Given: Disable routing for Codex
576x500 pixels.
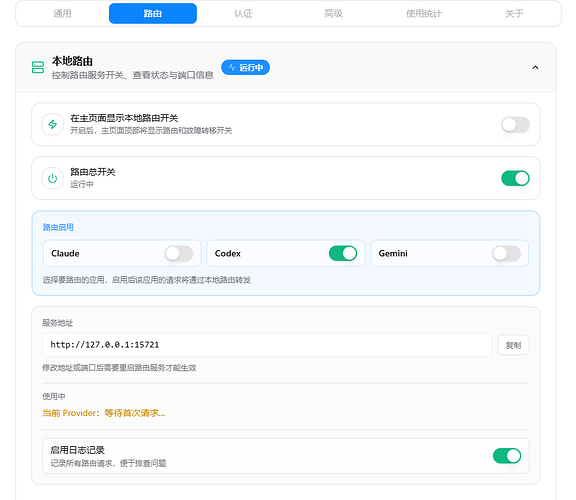Looking at the screenshot, I should click(x=343, y=253).
